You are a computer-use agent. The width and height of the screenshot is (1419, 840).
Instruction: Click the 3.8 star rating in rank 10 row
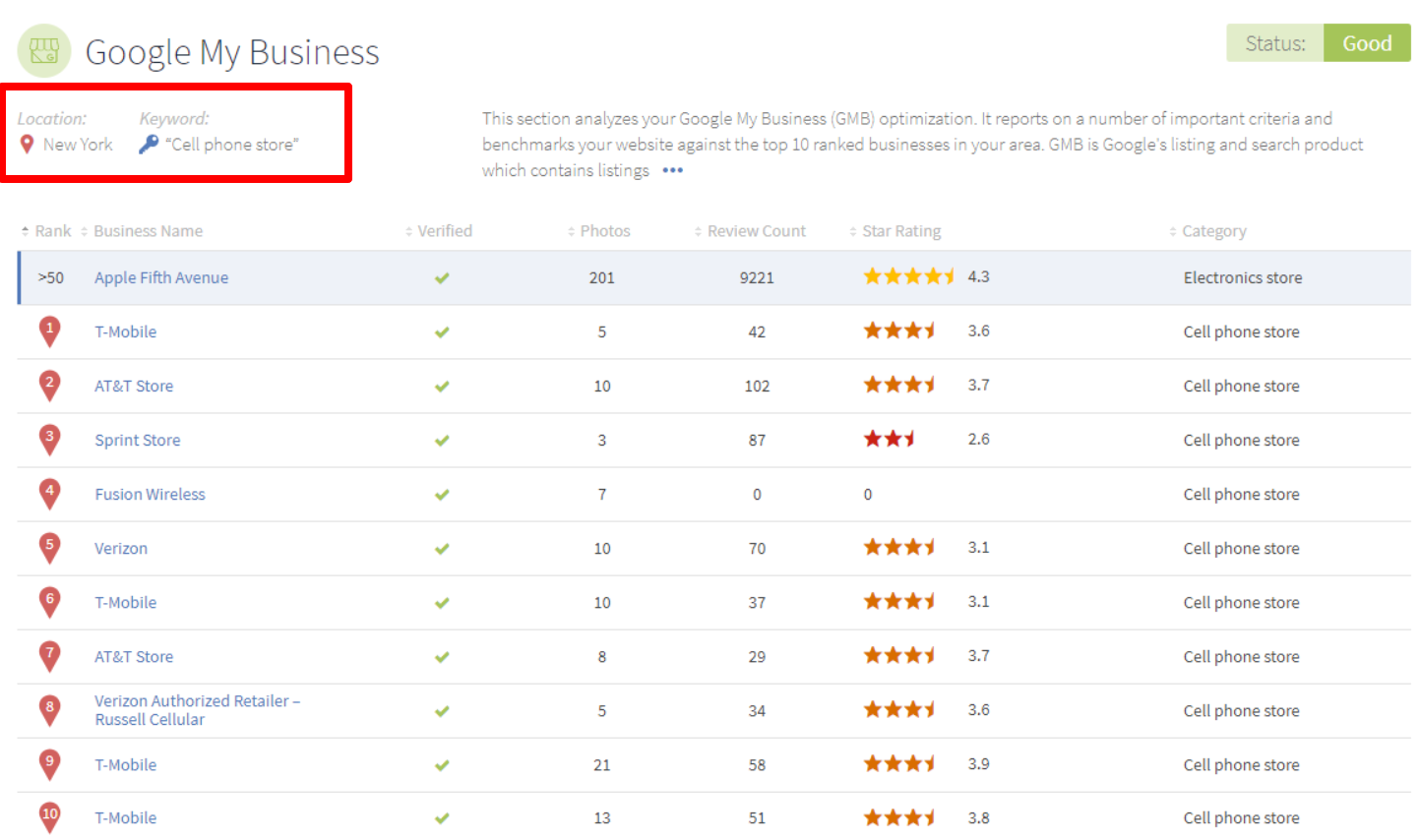click(926, 817)
